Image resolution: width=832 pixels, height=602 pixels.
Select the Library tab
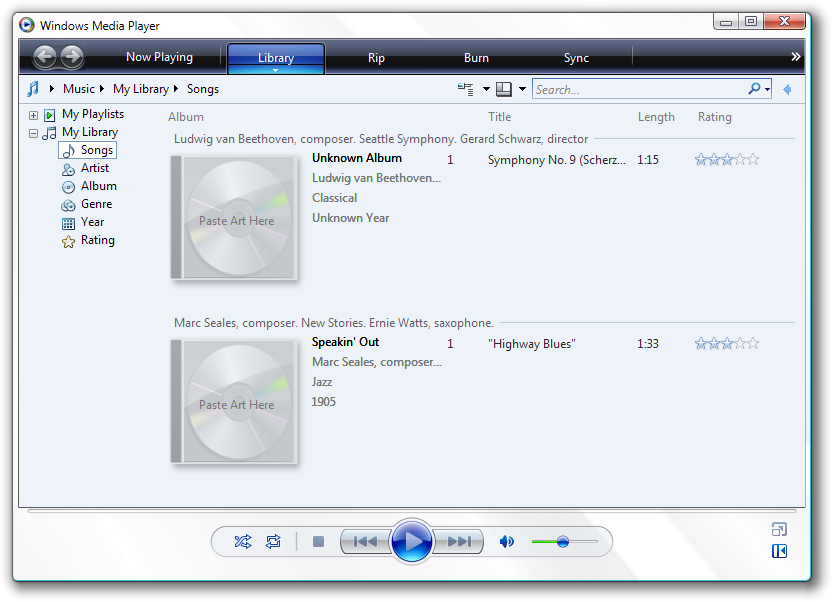point(276,57)
